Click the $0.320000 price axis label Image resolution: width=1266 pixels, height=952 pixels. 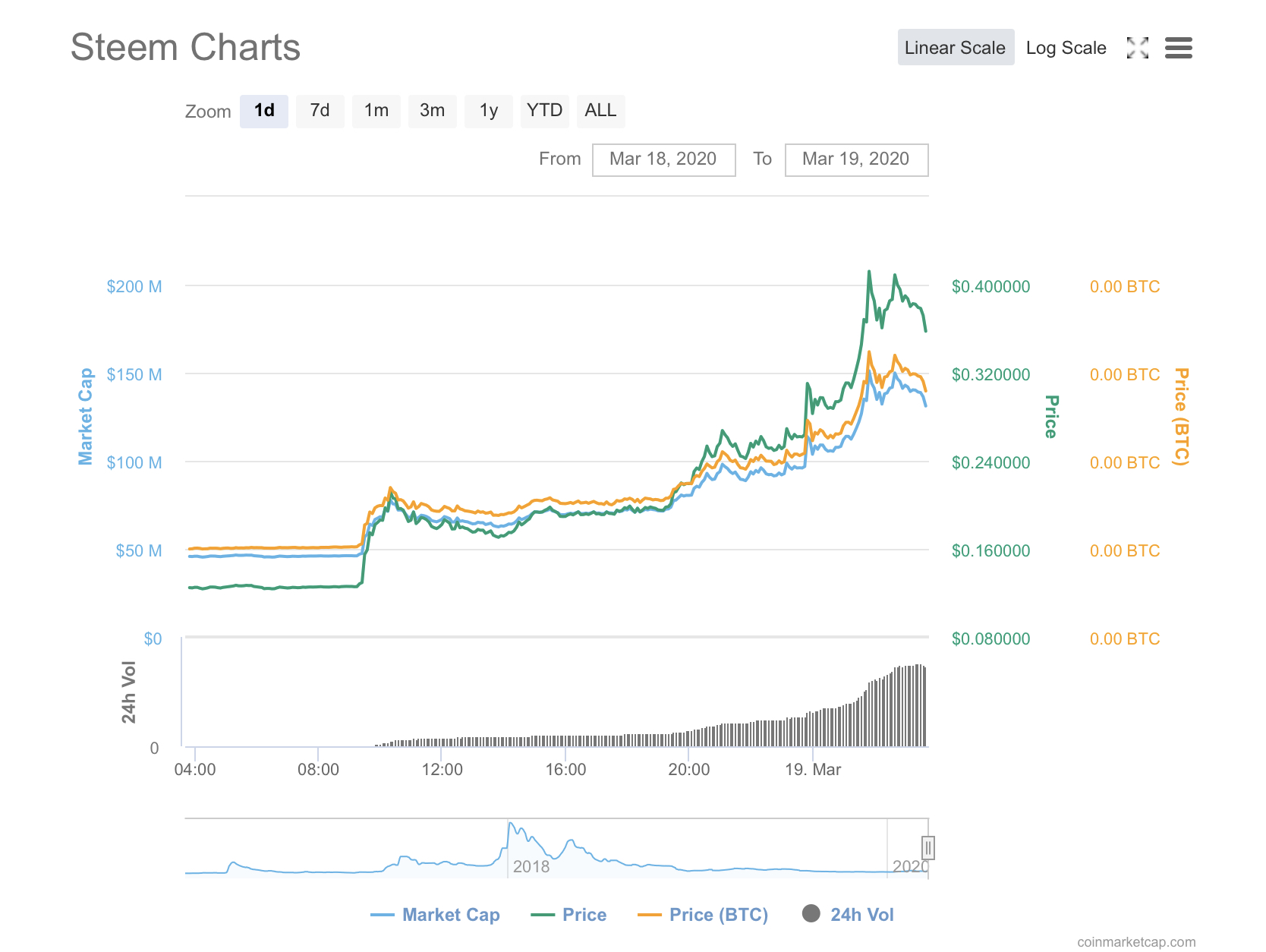click(x=990, y=375)
